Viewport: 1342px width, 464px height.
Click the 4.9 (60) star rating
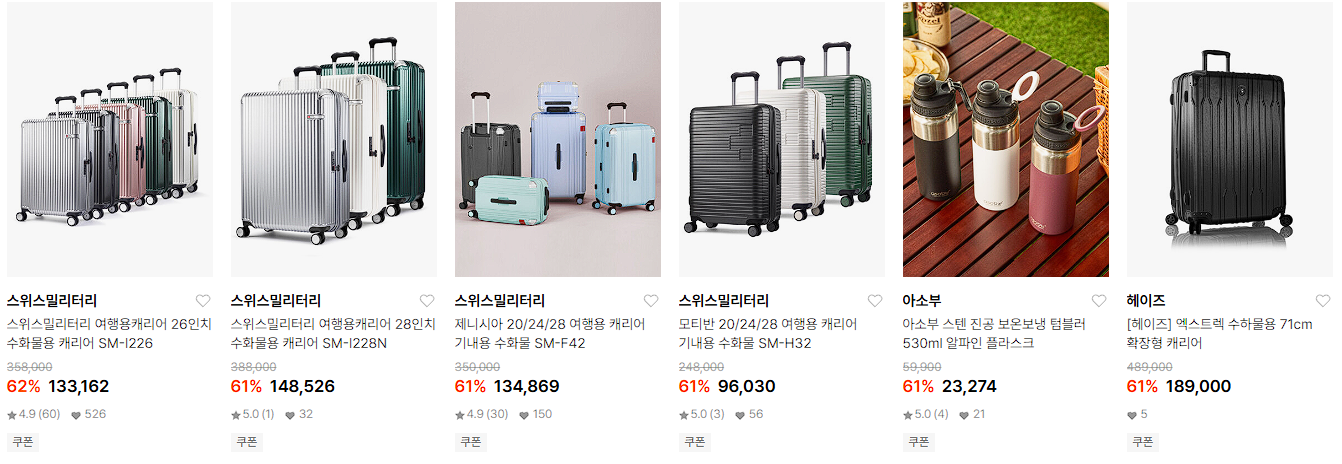[34, 414]
